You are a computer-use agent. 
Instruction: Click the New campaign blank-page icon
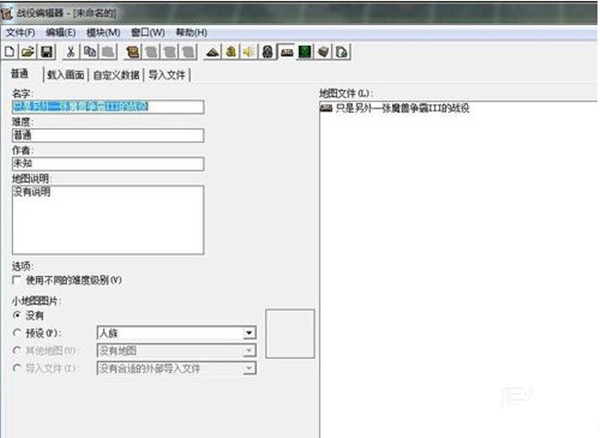click(x=9, y=52)
